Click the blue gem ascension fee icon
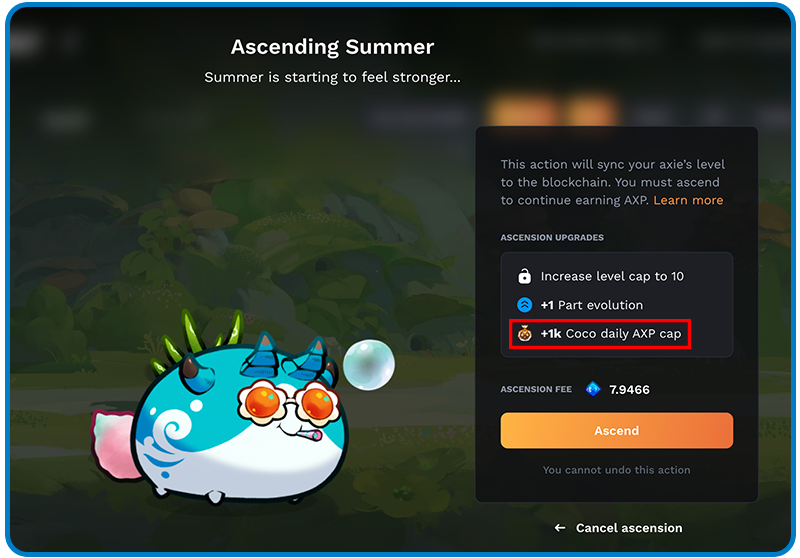This screenshot has height=558, width=800. click(x=593, y=389)
